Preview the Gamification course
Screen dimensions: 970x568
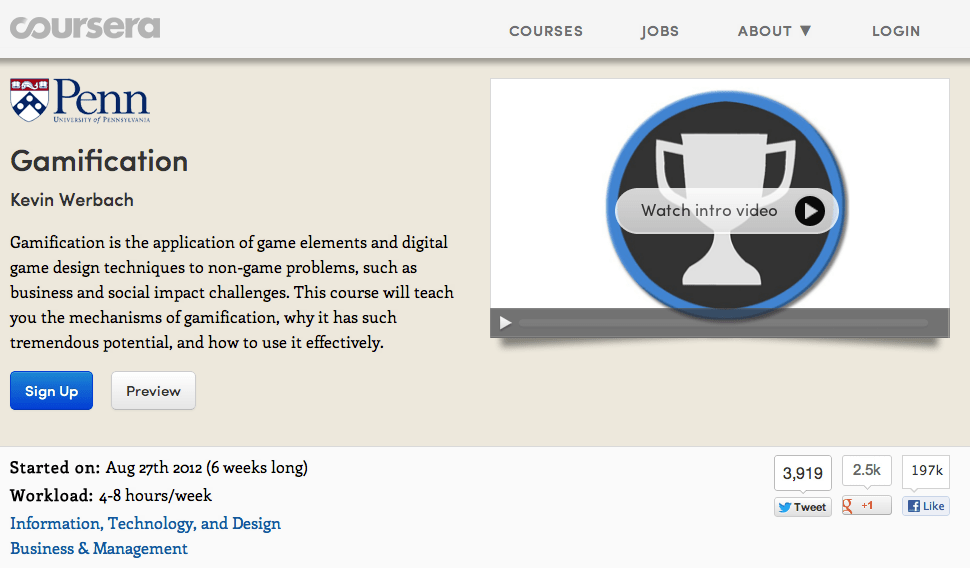pyautogui.click(x=153, y=390)
